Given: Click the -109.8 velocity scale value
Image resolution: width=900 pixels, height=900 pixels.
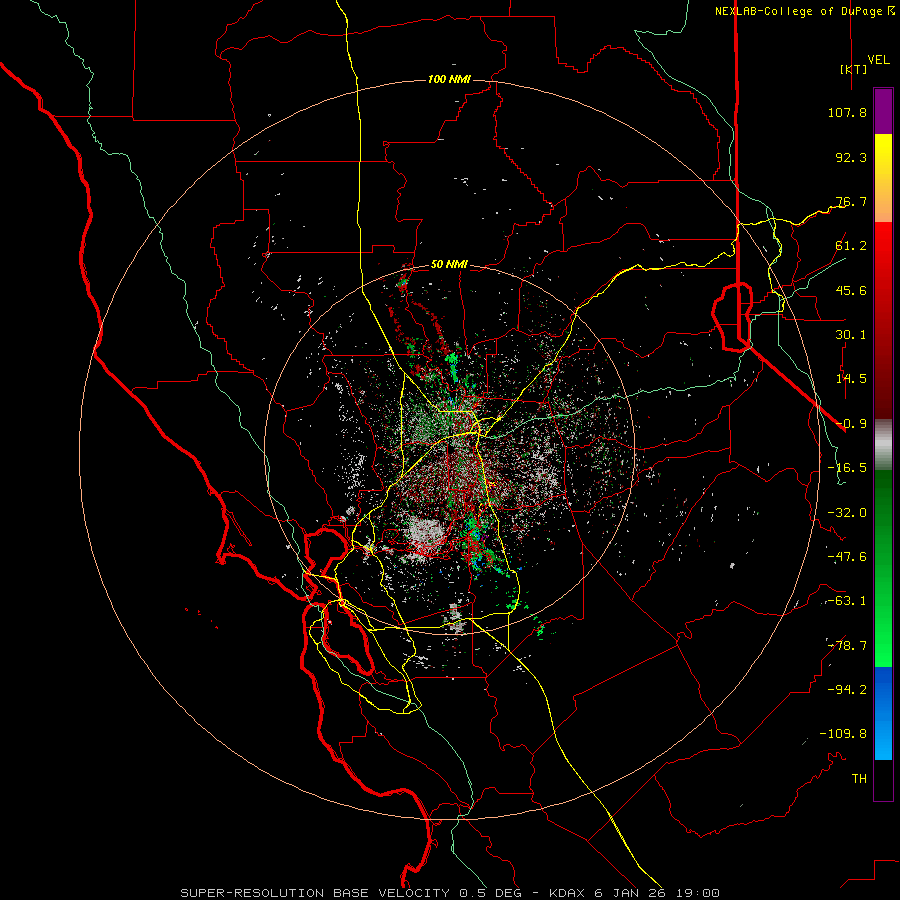Looking at the screenshot, I should [x=843, y=734].
